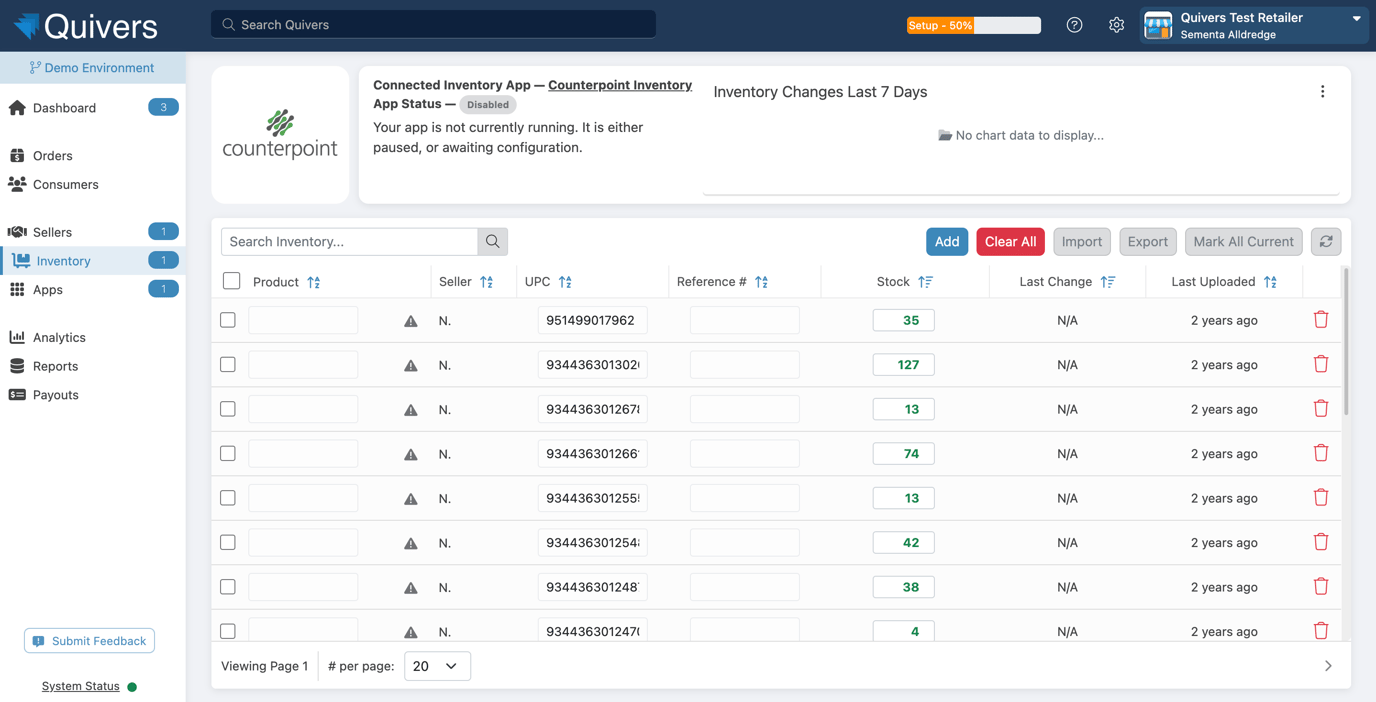Go to next page using right chevron
Image resolution: width=1376 pixels, height=702 pixels.
1327,666
